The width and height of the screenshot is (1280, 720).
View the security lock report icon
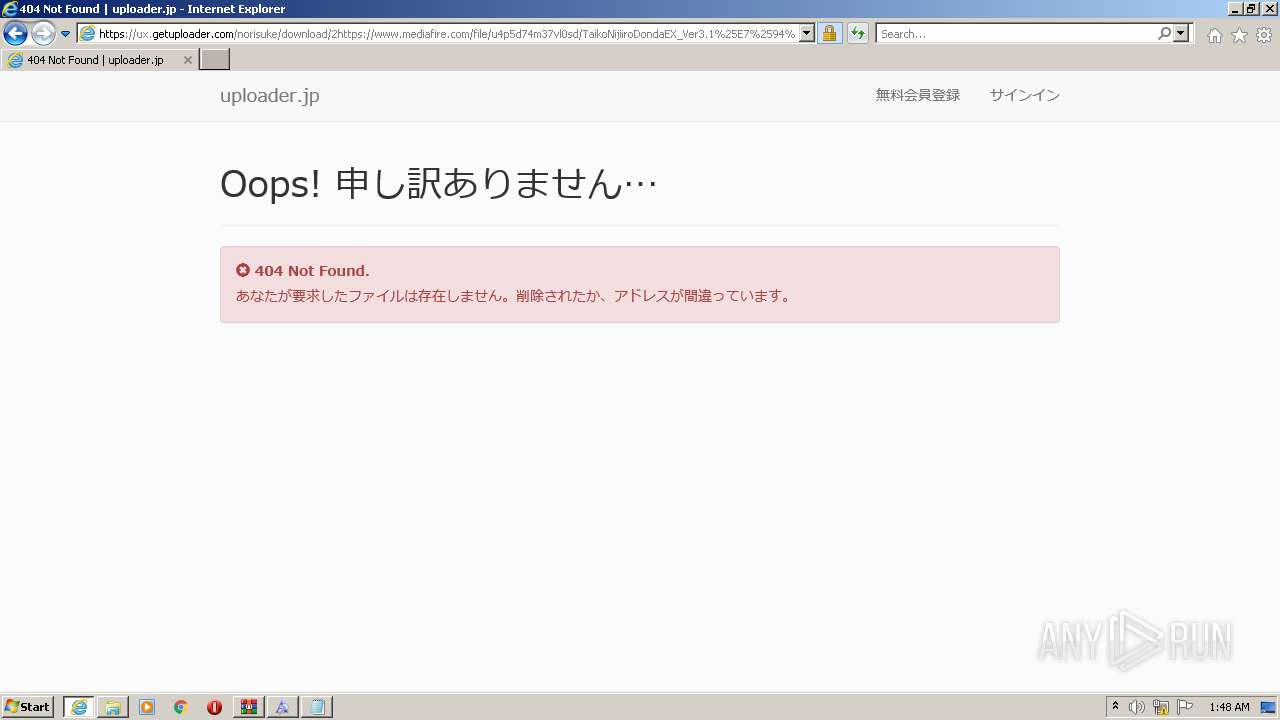(829, 34)
